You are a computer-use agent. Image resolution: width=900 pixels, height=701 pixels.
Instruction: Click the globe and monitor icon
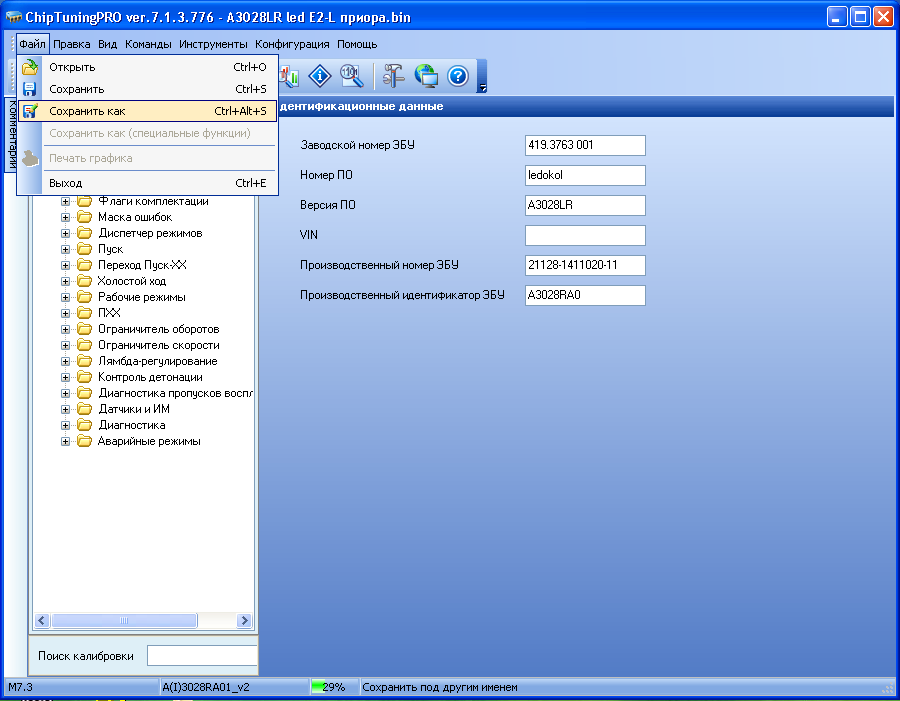426,76
